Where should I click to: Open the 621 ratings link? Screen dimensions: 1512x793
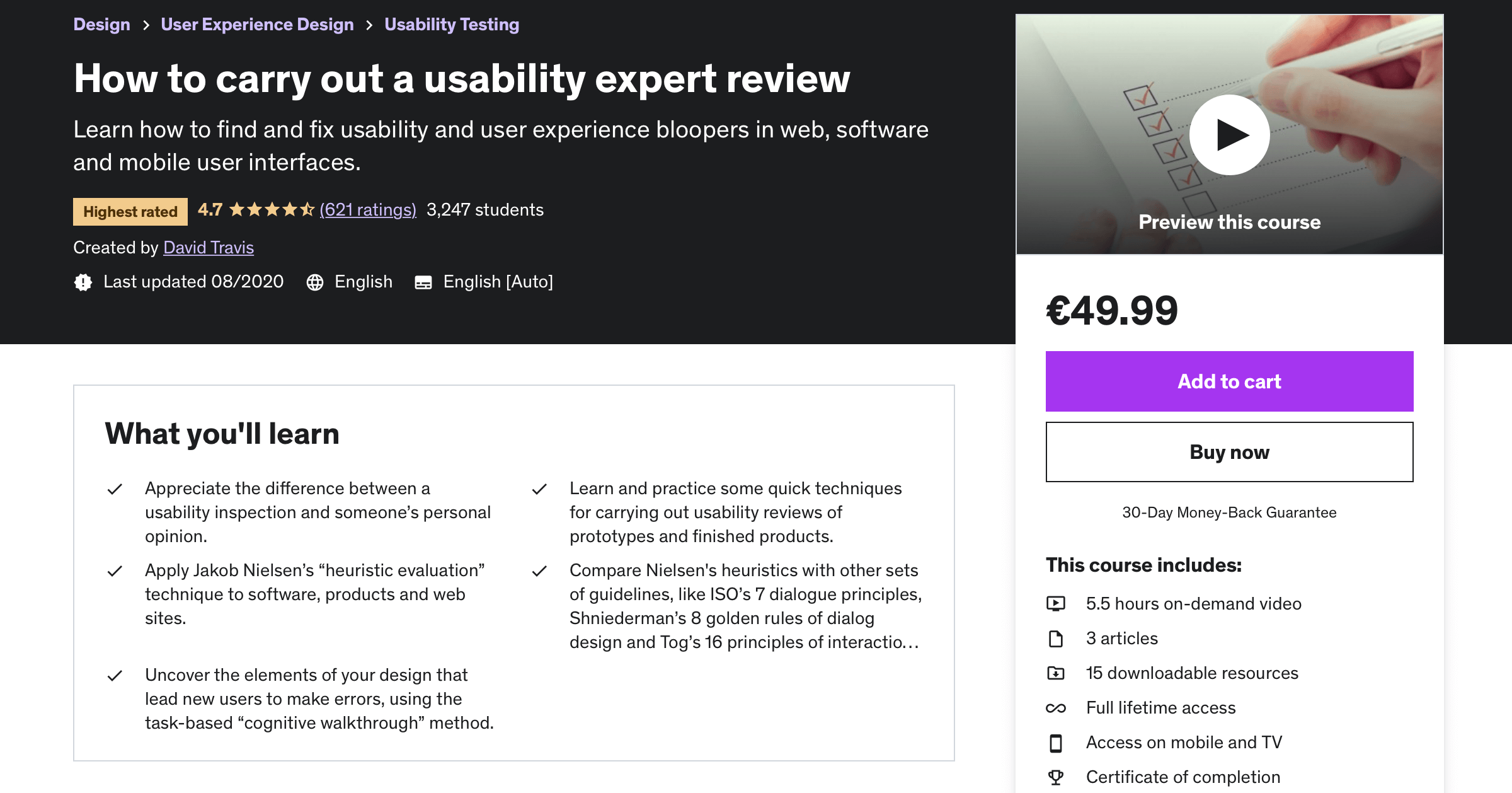click(x=368, y=210)
